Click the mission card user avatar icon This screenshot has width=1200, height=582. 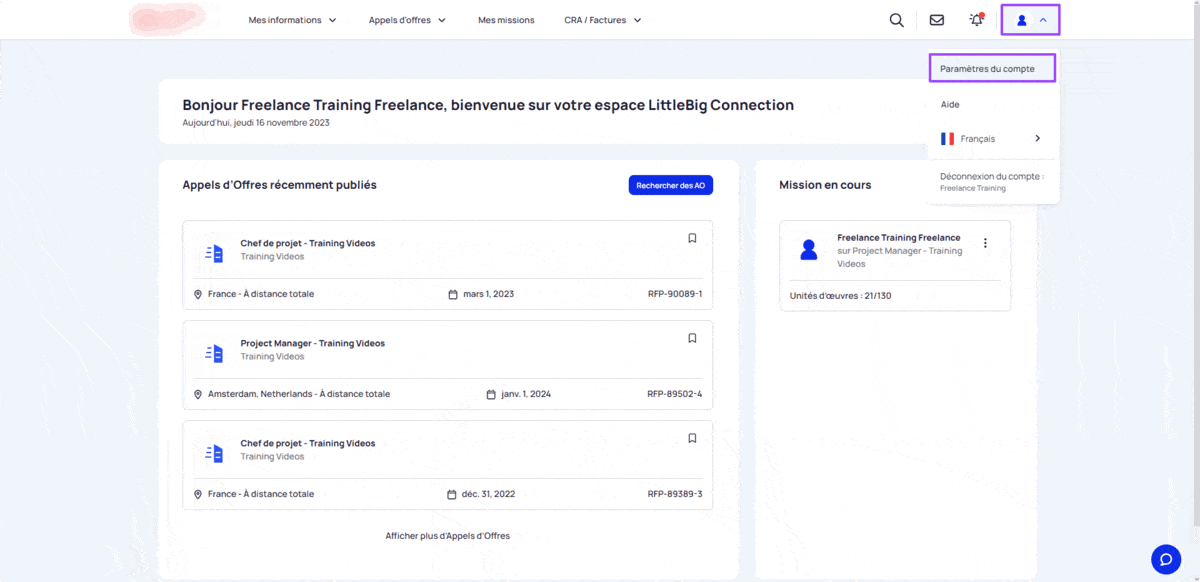pyautogui.click(x=809, y=250)
